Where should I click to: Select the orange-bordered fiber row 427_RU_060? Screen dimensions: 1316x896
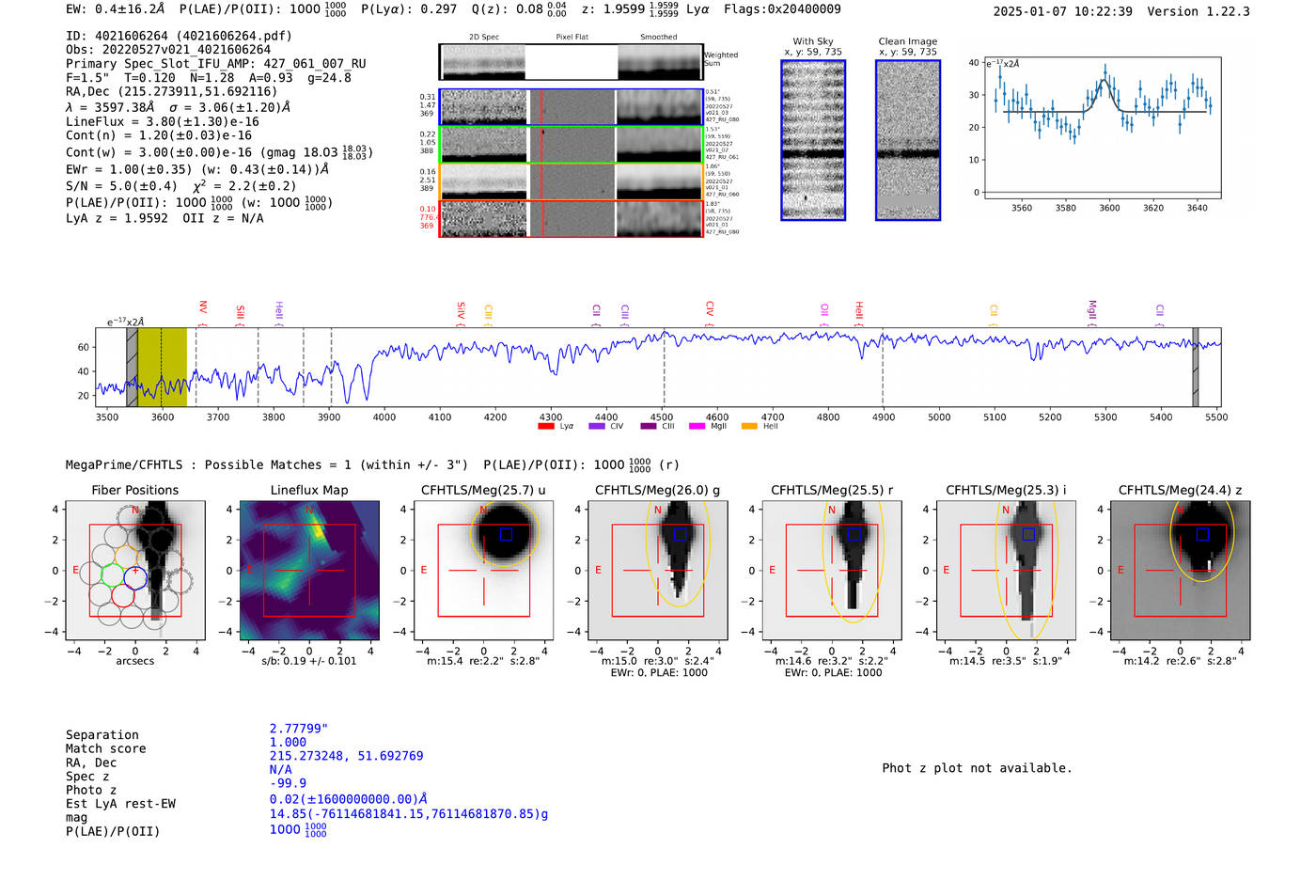571,181
